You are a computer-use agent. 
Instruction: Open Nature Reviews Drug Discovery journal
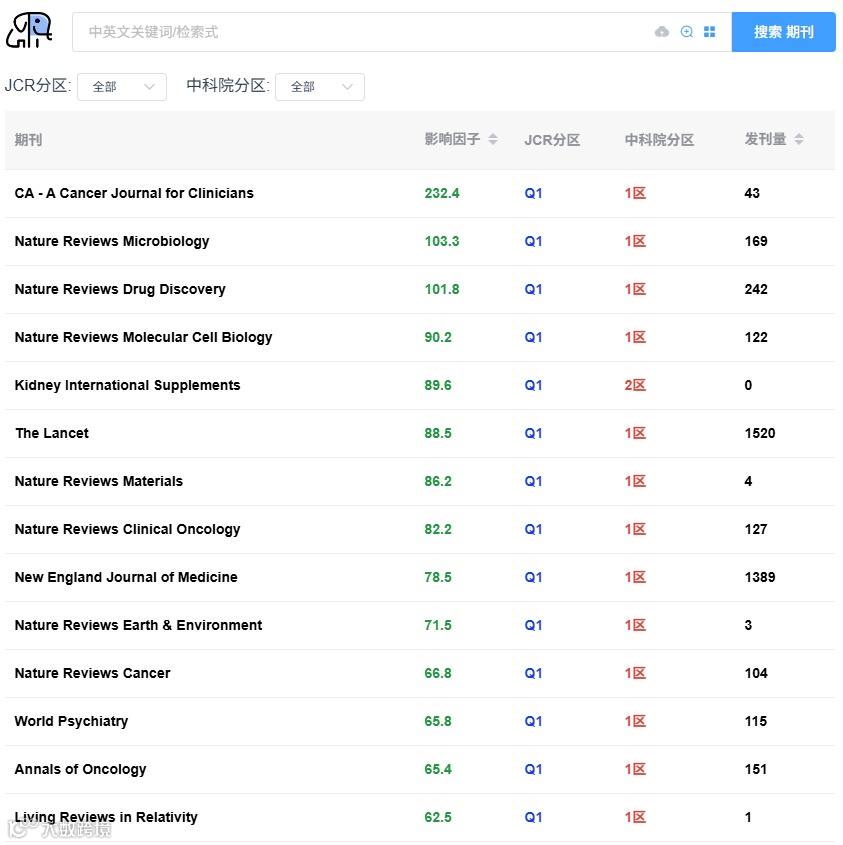120,289
